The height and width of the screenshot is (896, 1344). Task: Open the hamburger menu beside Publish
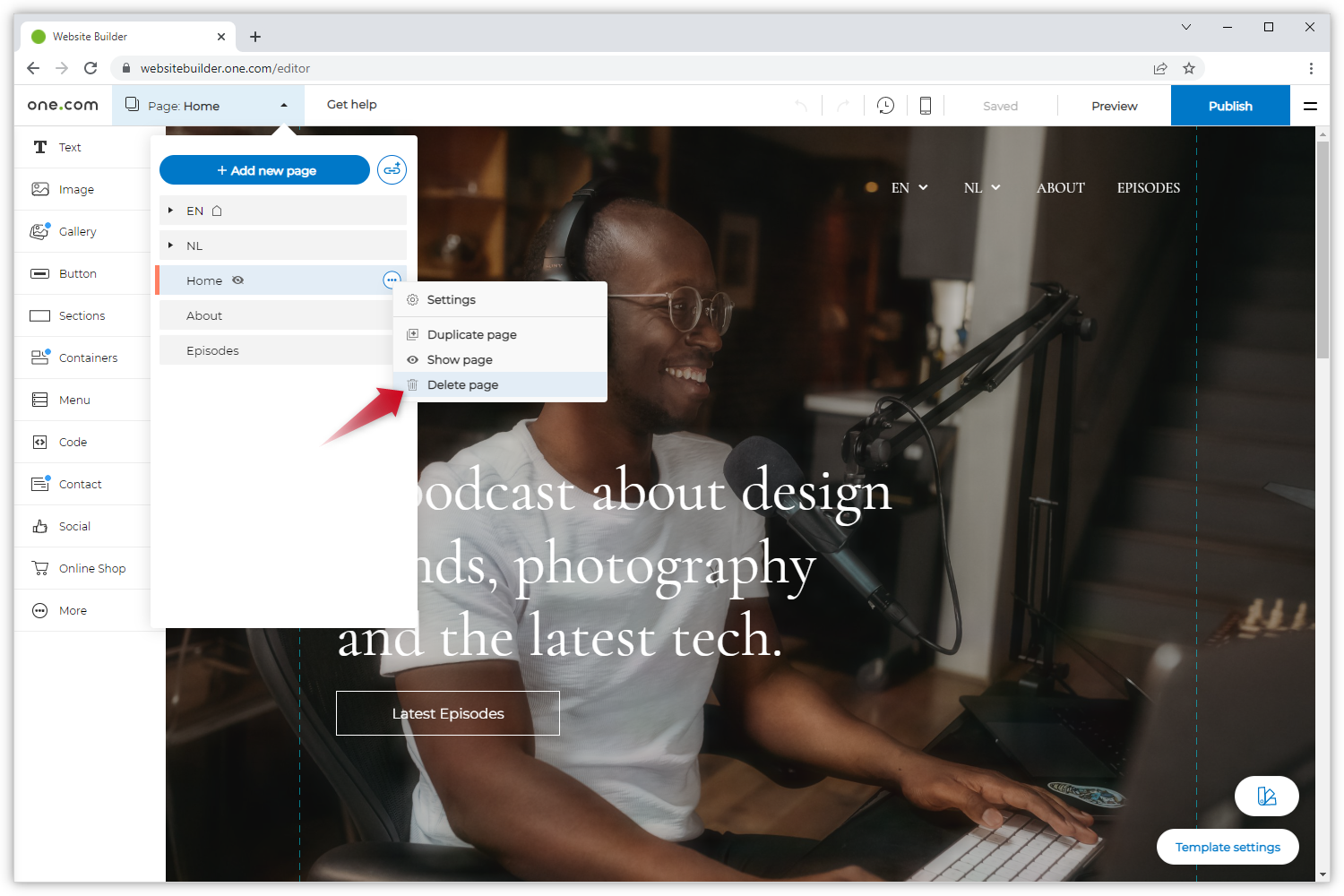1310,106
